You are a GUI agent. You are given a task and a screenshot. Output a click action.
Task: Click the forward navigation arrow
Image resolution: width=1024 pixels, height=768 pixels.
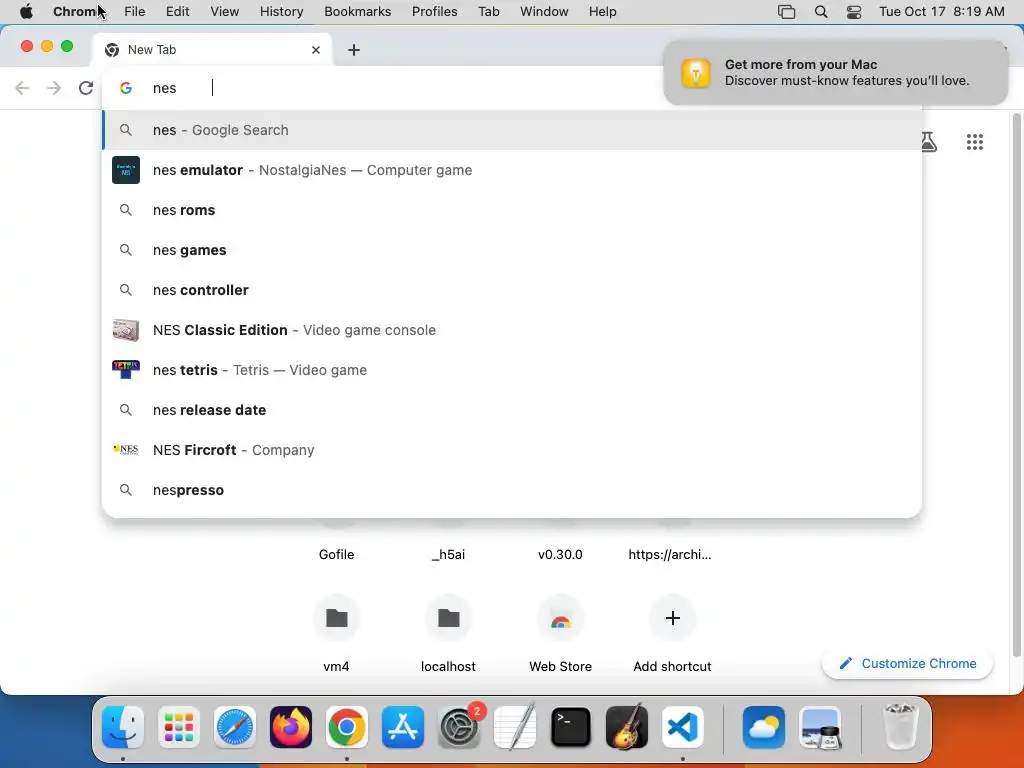[x=54, y=88]
